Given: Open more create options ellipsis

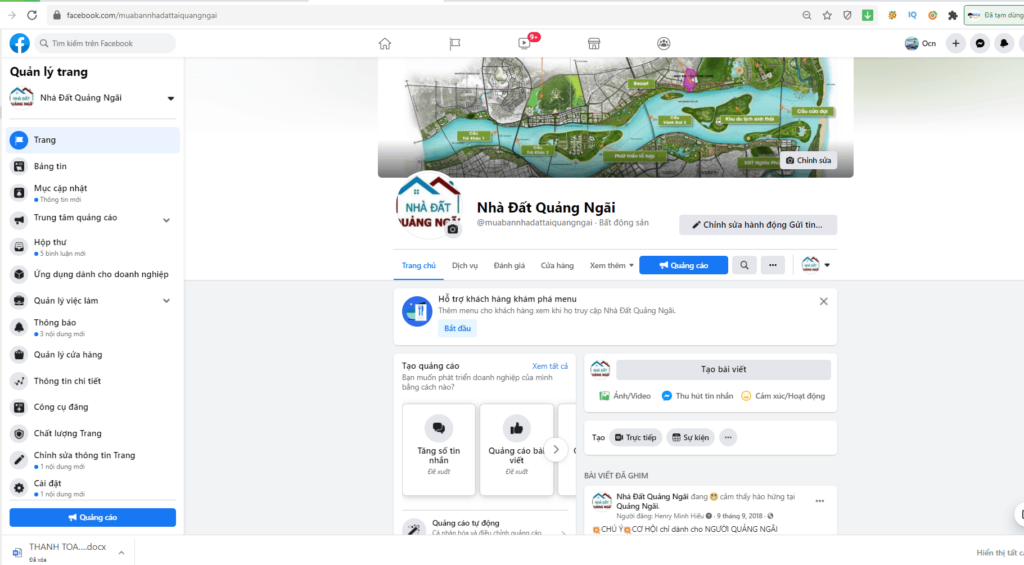Looking at the screenshot, I should 728,437.
